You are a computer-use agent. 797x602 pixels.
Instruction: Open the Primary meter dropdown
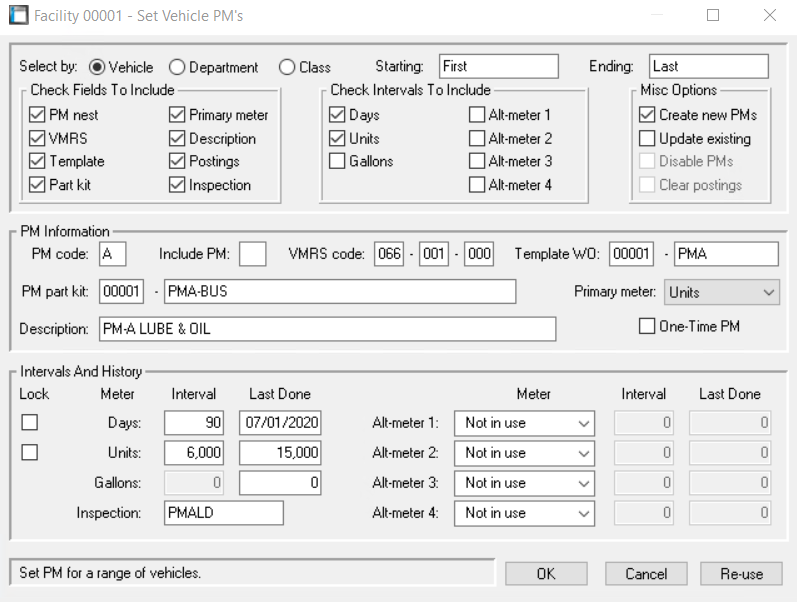(721, 292)
